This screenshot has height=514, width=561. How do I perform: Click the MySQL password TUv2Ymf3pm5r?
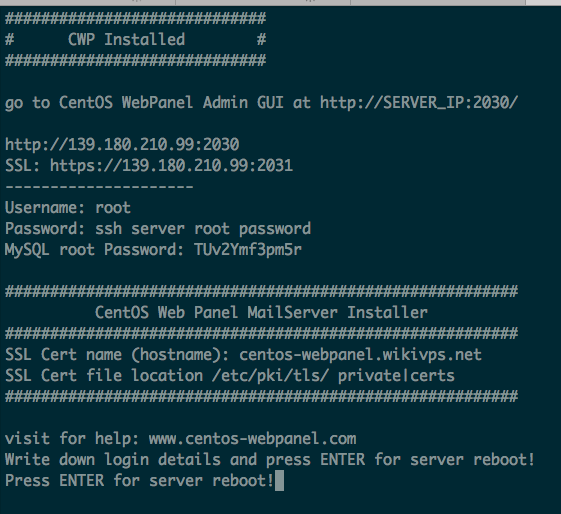click(248, 250)
